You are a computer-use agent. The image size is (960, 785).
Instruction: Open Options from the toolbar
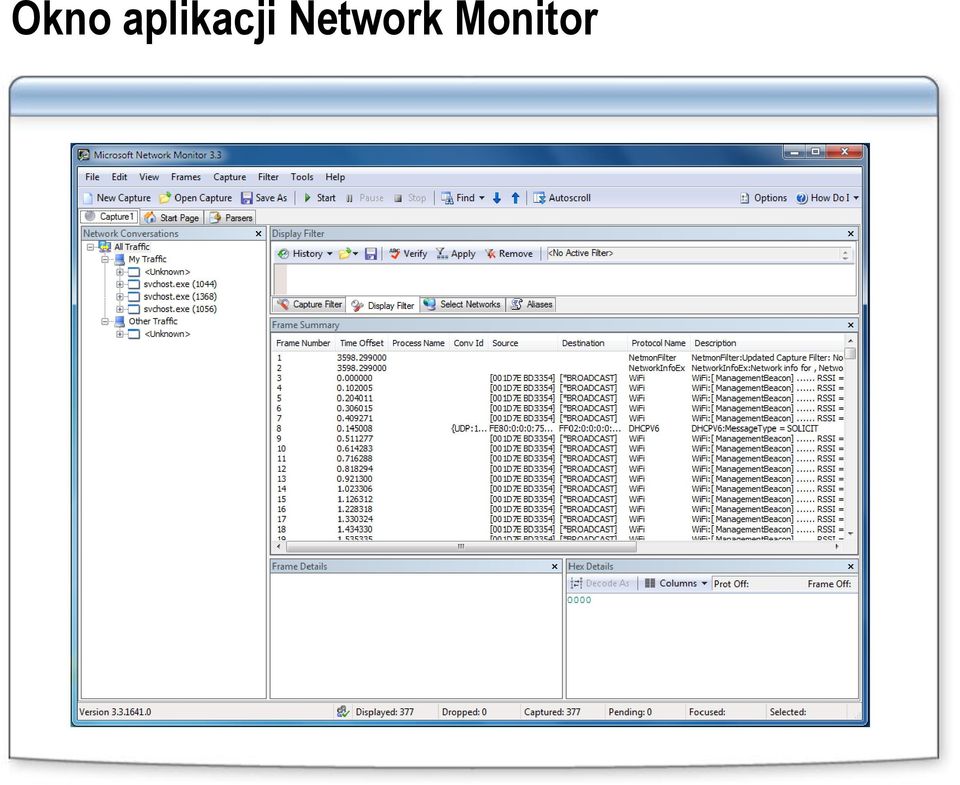(x=763, y=198)
